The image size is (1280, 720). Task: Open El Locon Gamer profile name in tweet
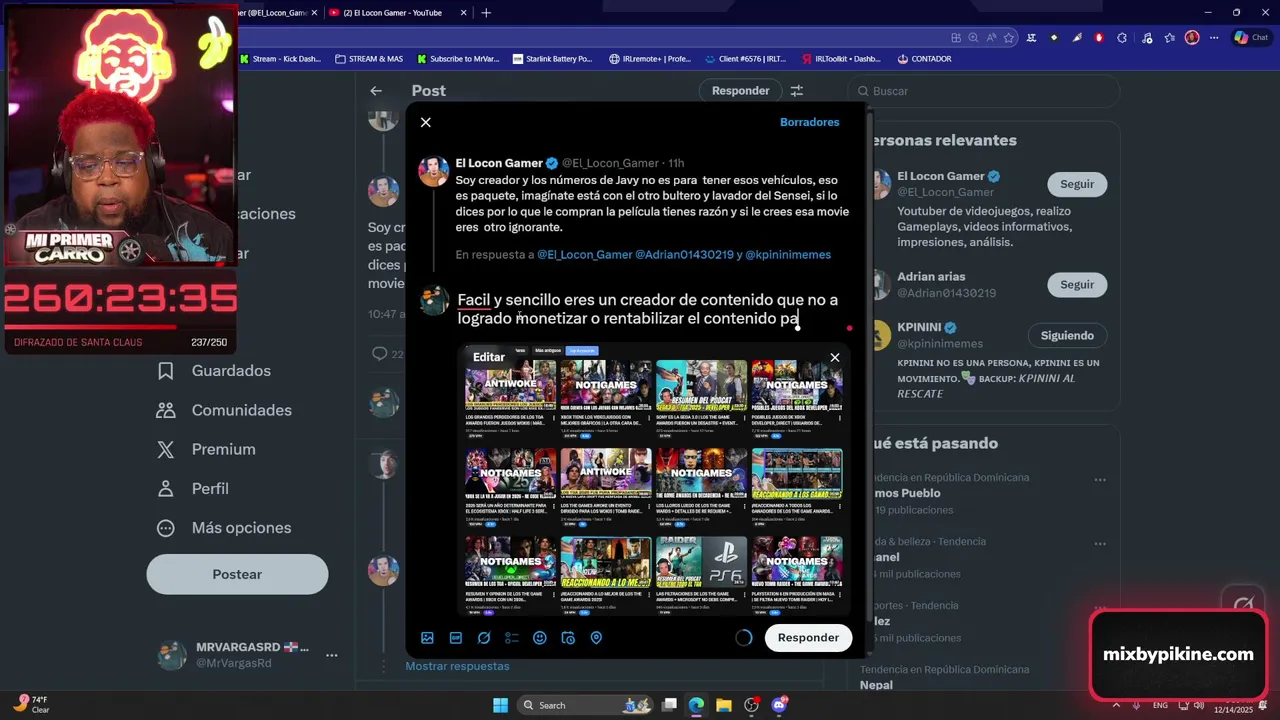[499, 163]
